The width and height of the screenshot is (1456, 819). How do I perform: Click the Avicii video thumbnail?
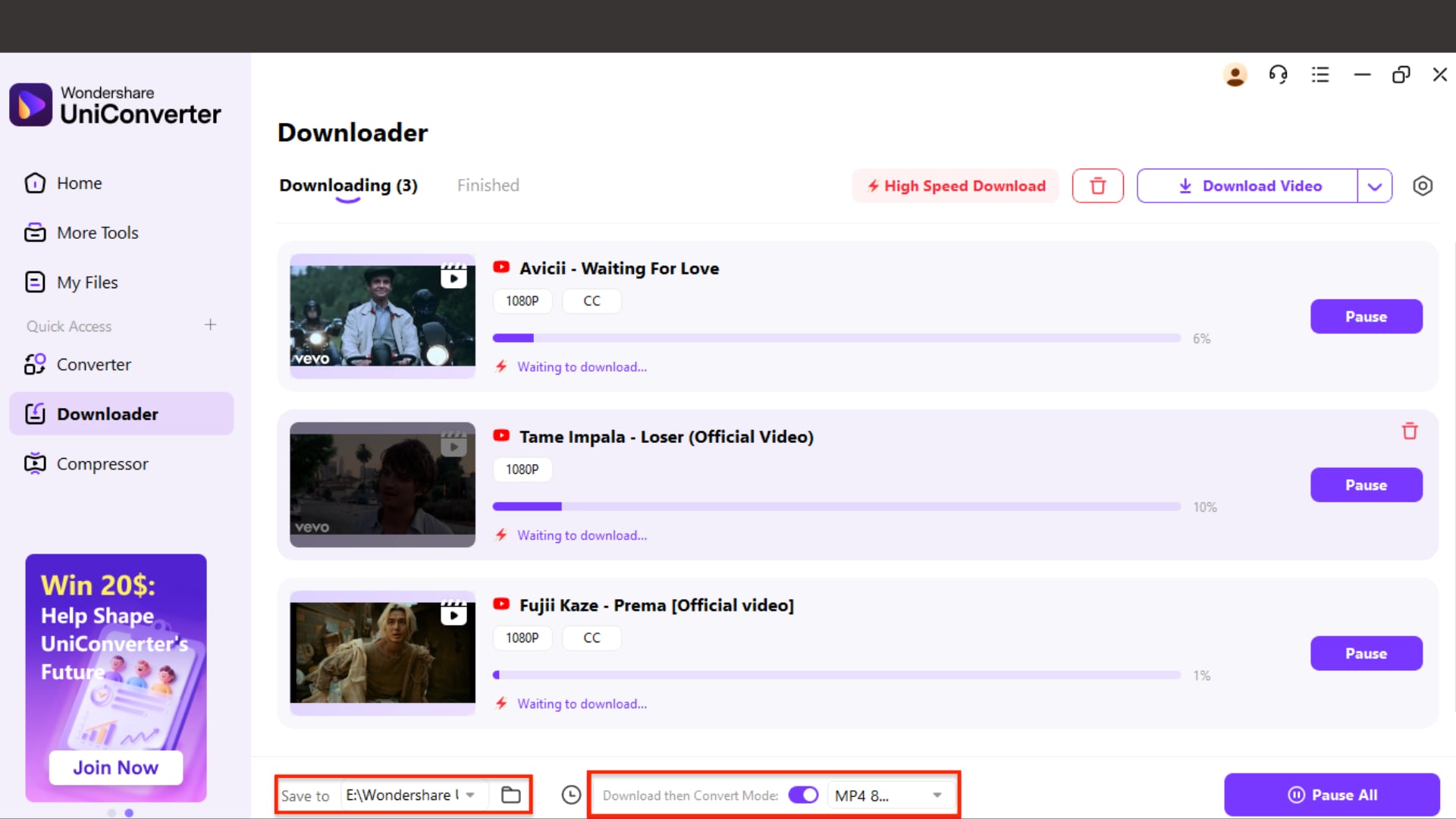382,316
